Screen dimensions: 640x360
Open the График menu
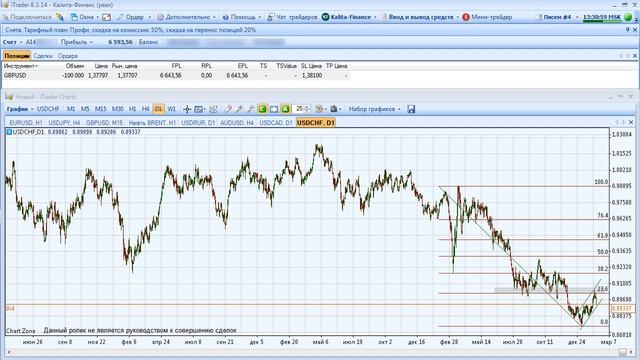point(20,109)
